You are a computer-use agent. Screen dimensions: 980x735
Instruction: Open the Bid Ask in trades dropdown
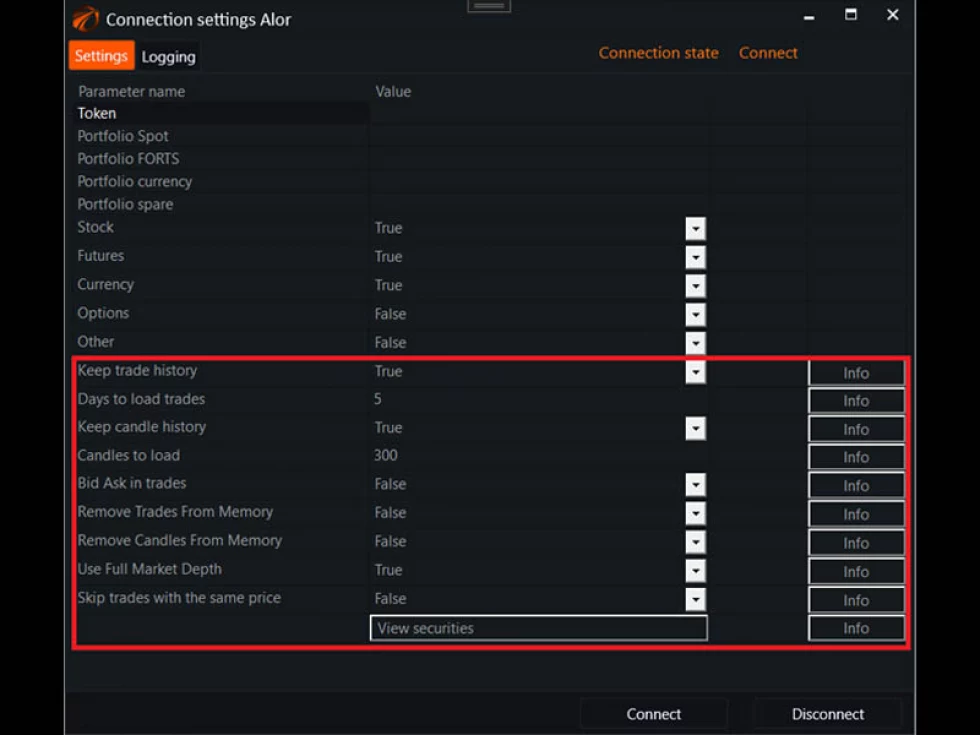pyautogui.click(x=695, y=484)
